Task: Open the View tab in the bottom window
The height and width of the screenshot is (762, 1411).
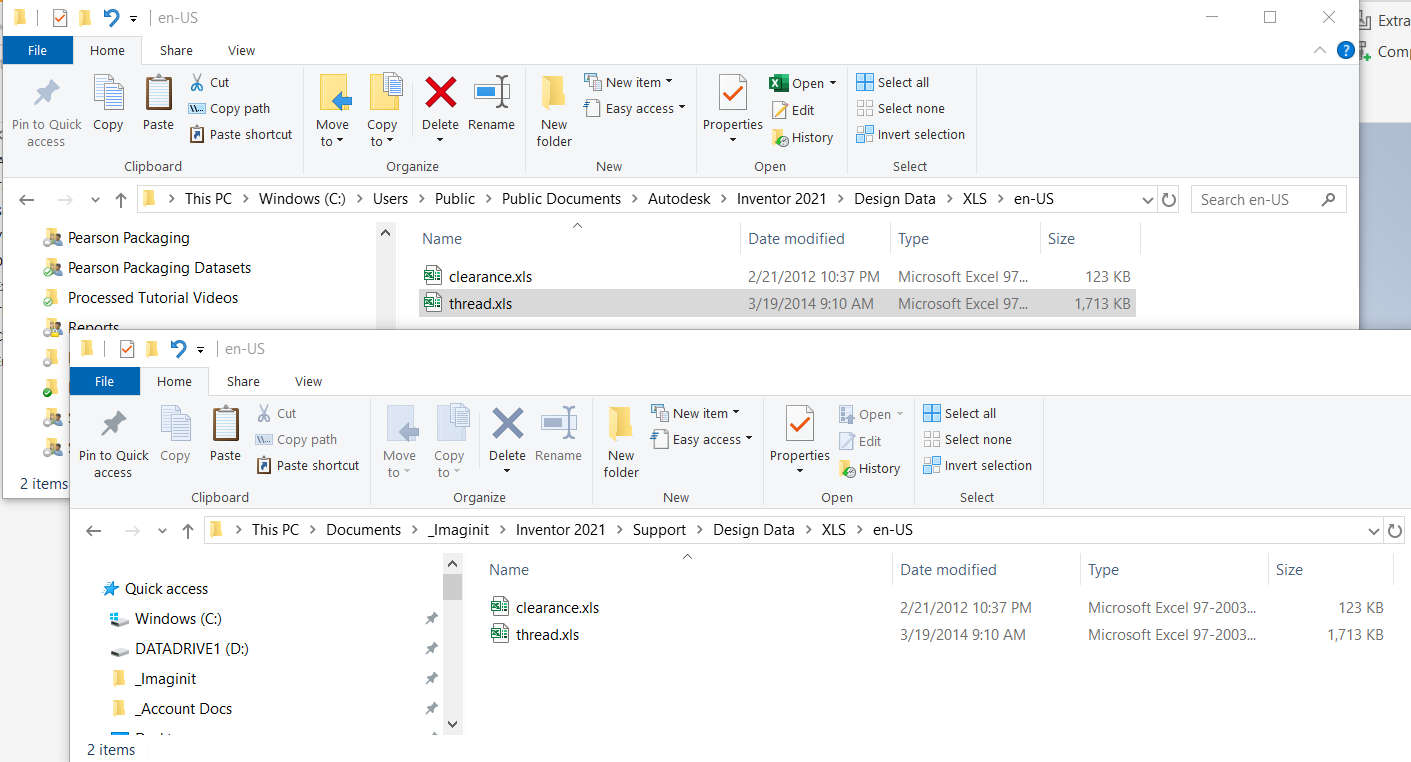Action: click(308, 381)
